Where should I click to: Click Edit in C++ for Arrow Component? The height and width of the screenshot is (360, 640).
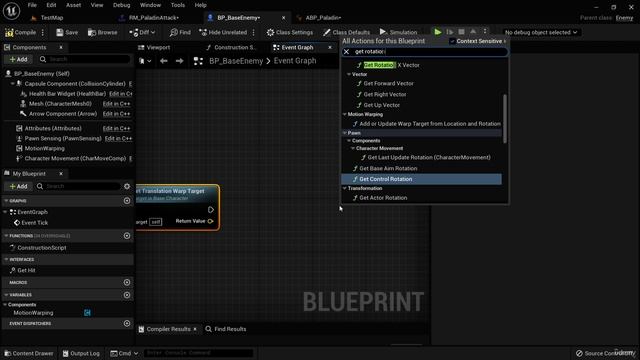tap(116, 114)
